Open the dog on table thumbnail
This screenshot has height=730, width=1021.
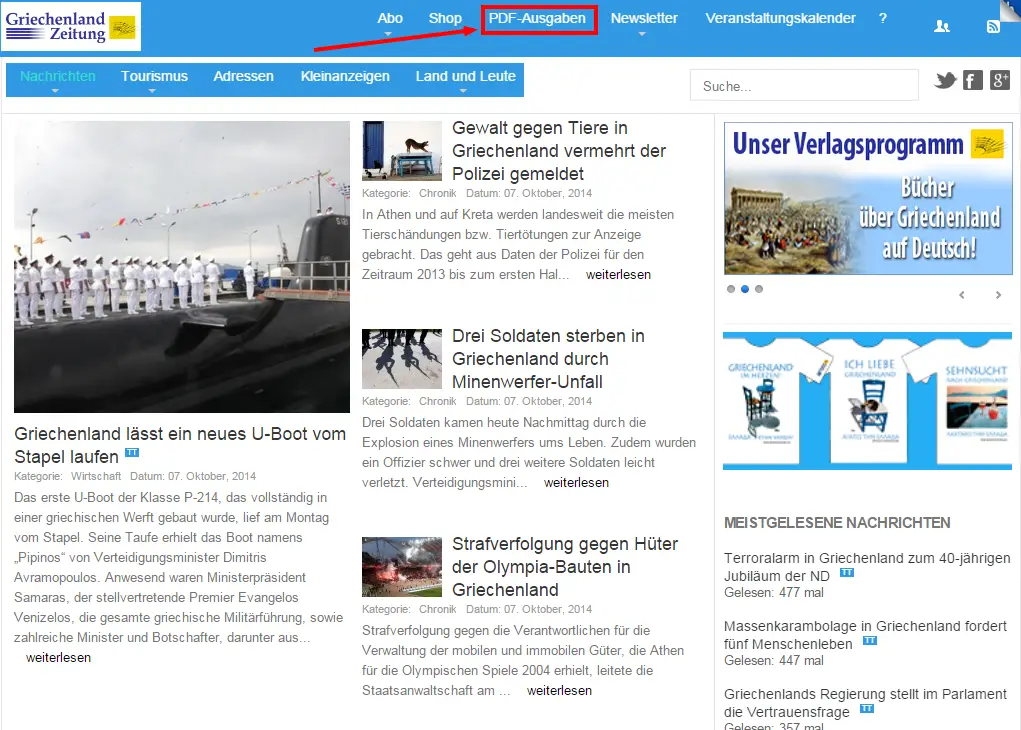coord(402,150)
